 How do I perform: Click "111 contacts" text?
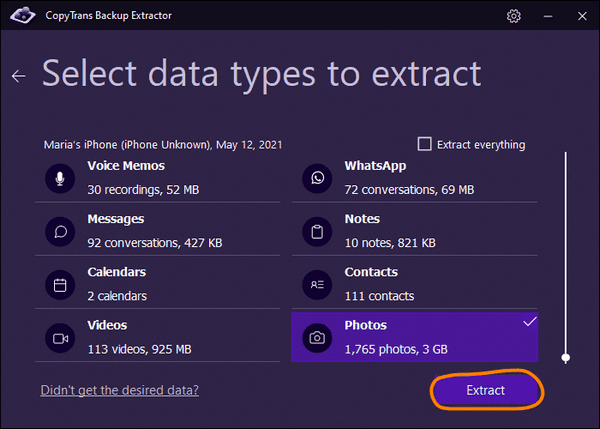[379, 296]
